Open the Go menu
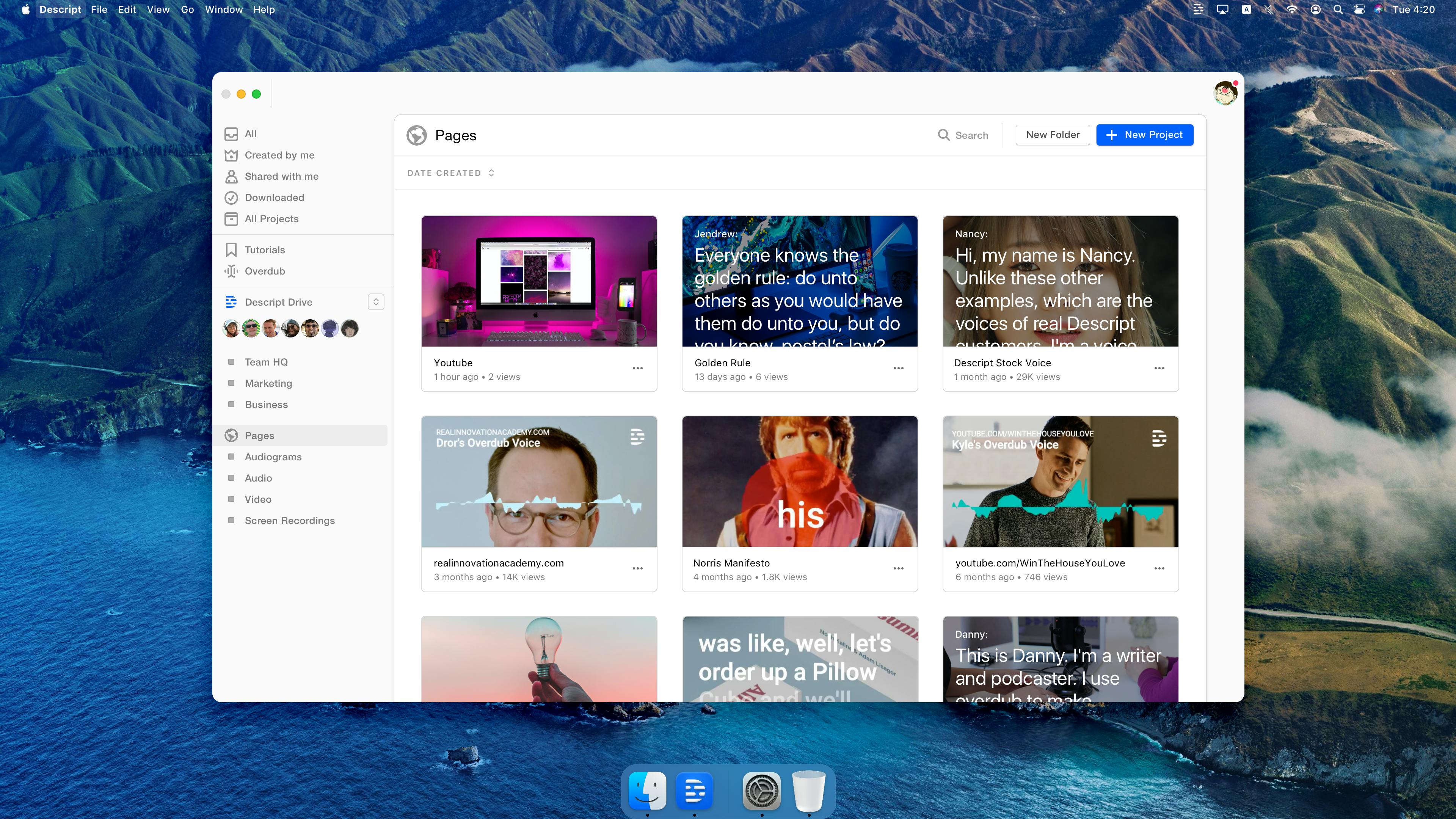The width and height of the screenshot is (1456, 819). pyautogui.click(x=187, y=9)
